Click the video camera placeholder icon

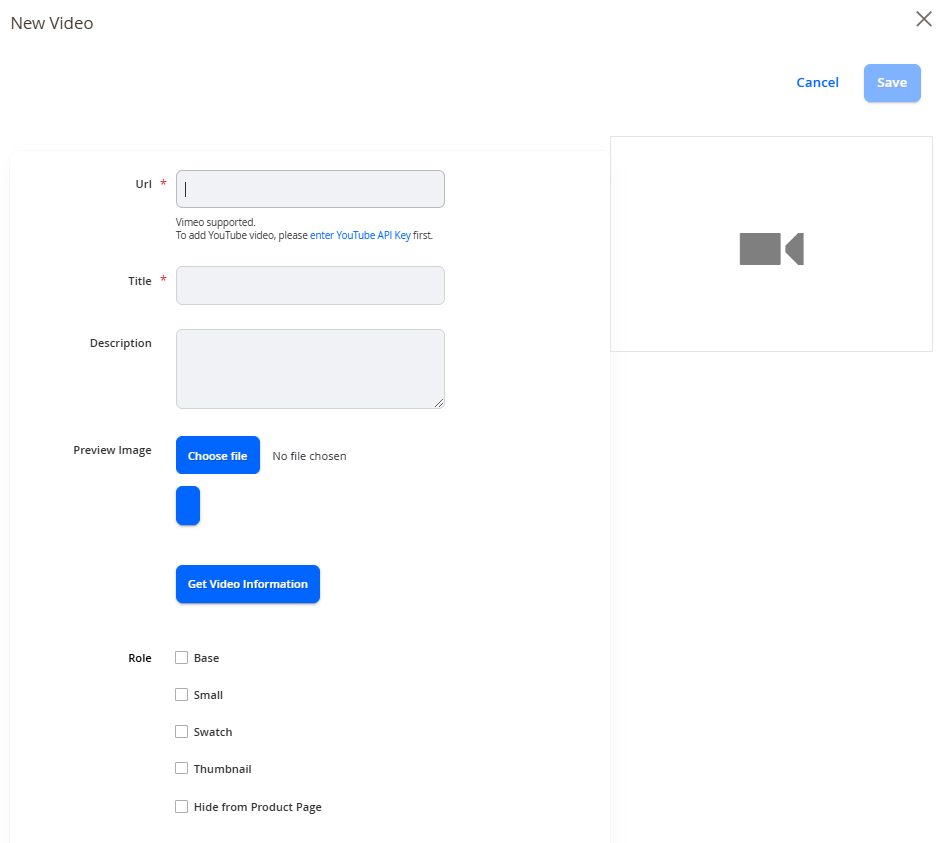coord(771,248)
